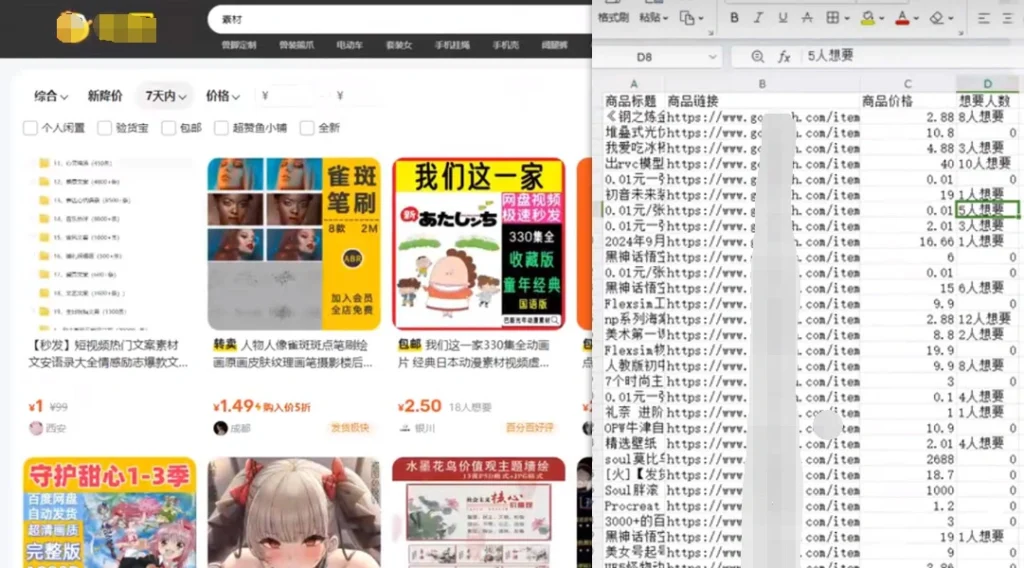Viewport: 1024px width, 568px height.
Task: Click the center align icon
Action: coord(1008,18)
